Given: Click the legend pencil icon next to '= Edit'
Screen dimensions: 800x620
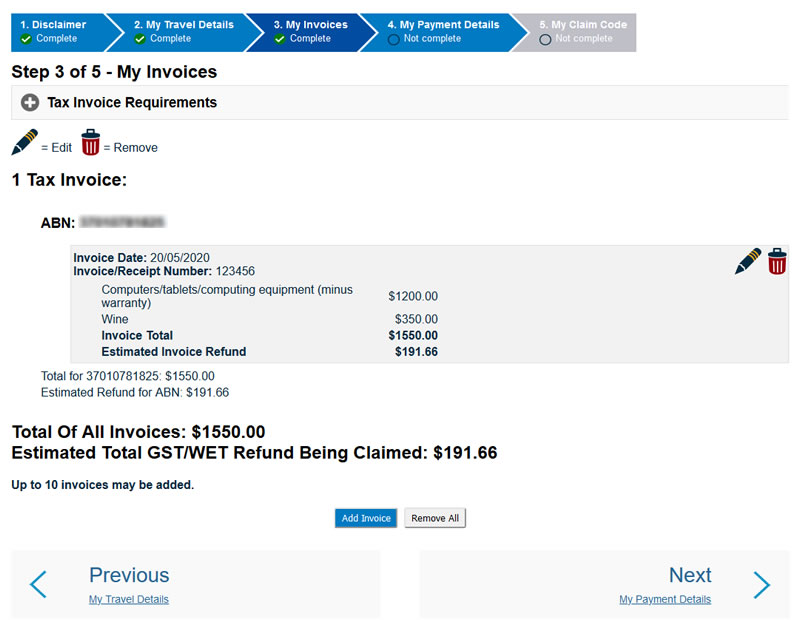Looking at the screenshot, I should tap(24, 142).
